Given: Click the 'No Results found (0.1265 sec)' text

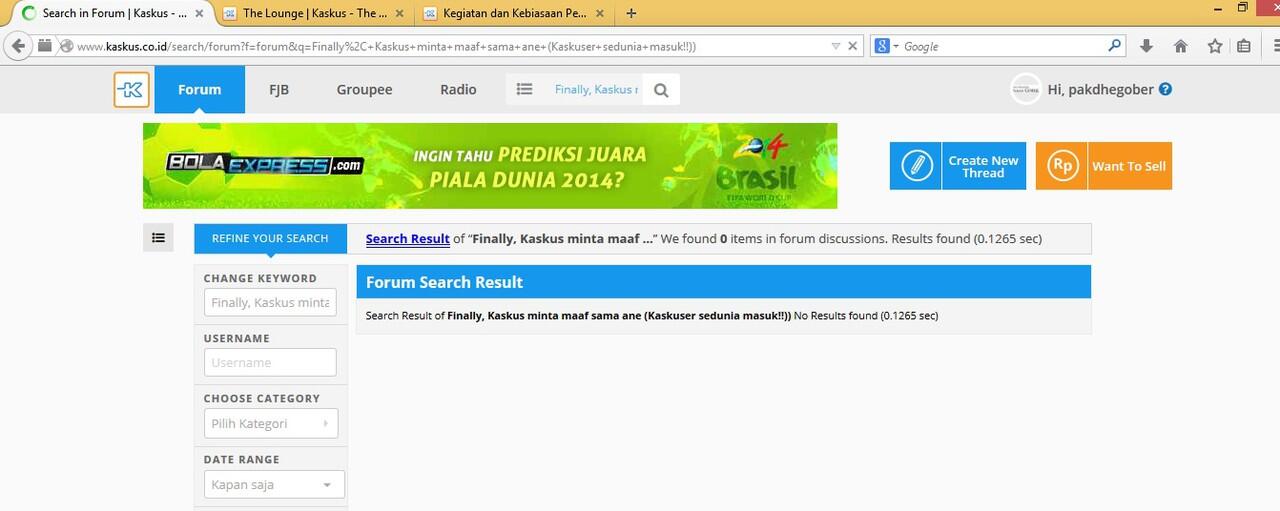Looking at the screenshot, I should pyautogui.click(x=866, y=316).
